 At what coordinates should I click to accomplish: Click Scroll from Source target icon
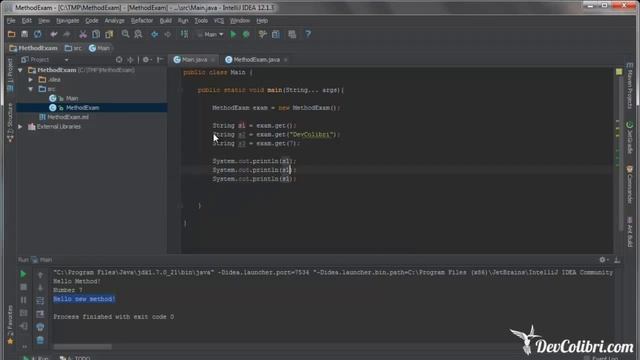tap(119, 60)
